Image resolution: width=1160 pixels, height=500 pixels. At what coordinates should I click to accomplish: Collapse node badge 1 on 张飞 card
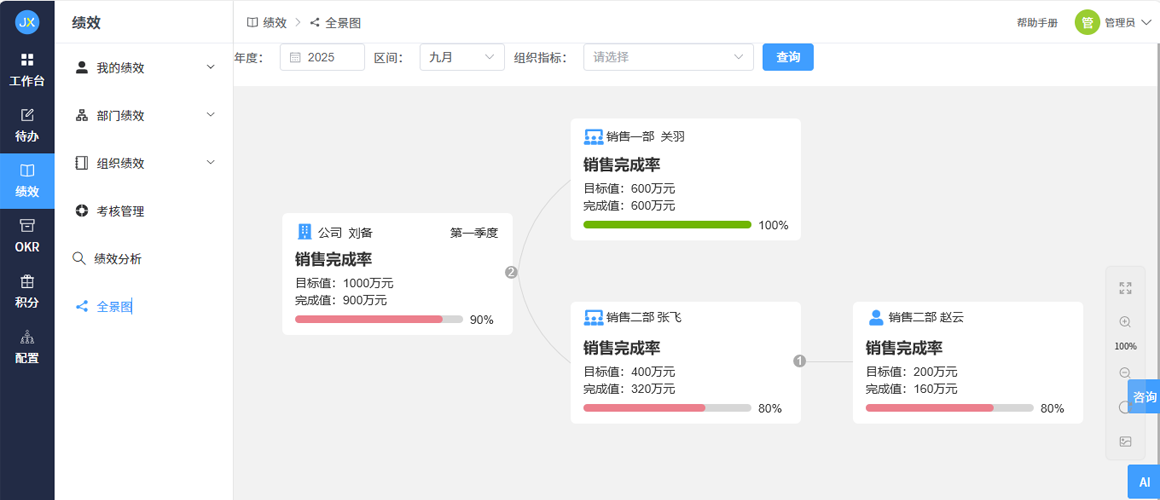(x=799, y=361)
